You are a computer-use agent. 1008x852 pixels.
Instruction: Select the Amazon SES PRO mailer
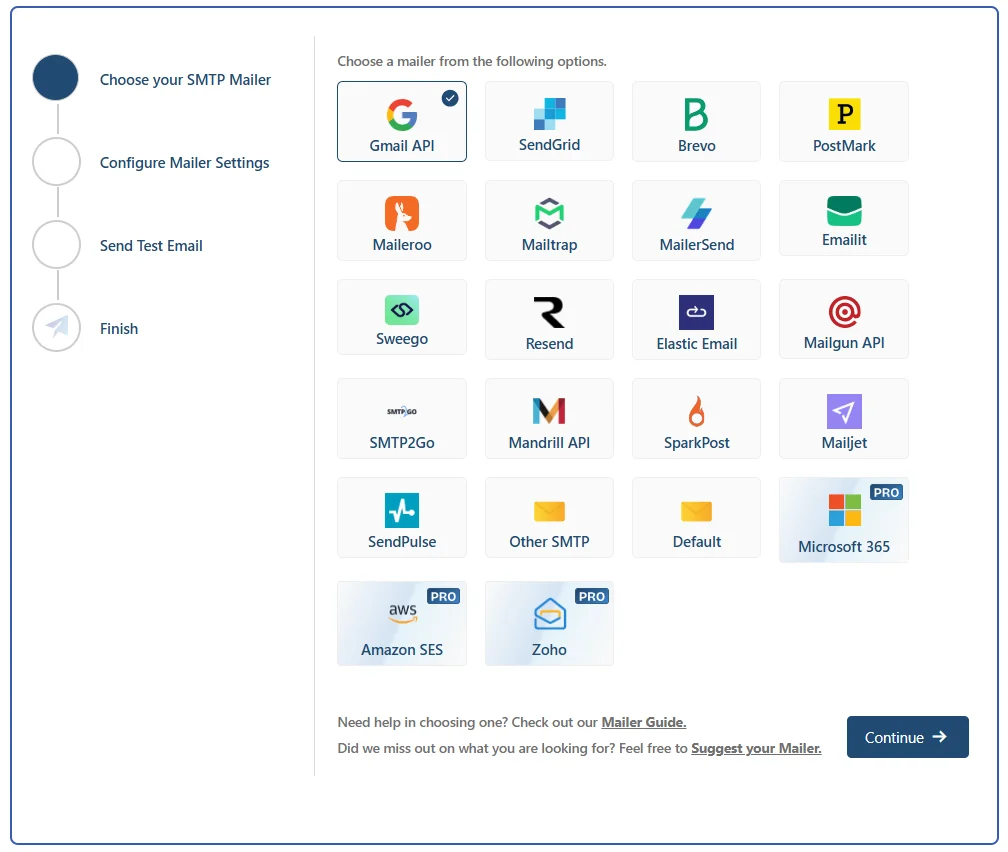coord(401,622)
